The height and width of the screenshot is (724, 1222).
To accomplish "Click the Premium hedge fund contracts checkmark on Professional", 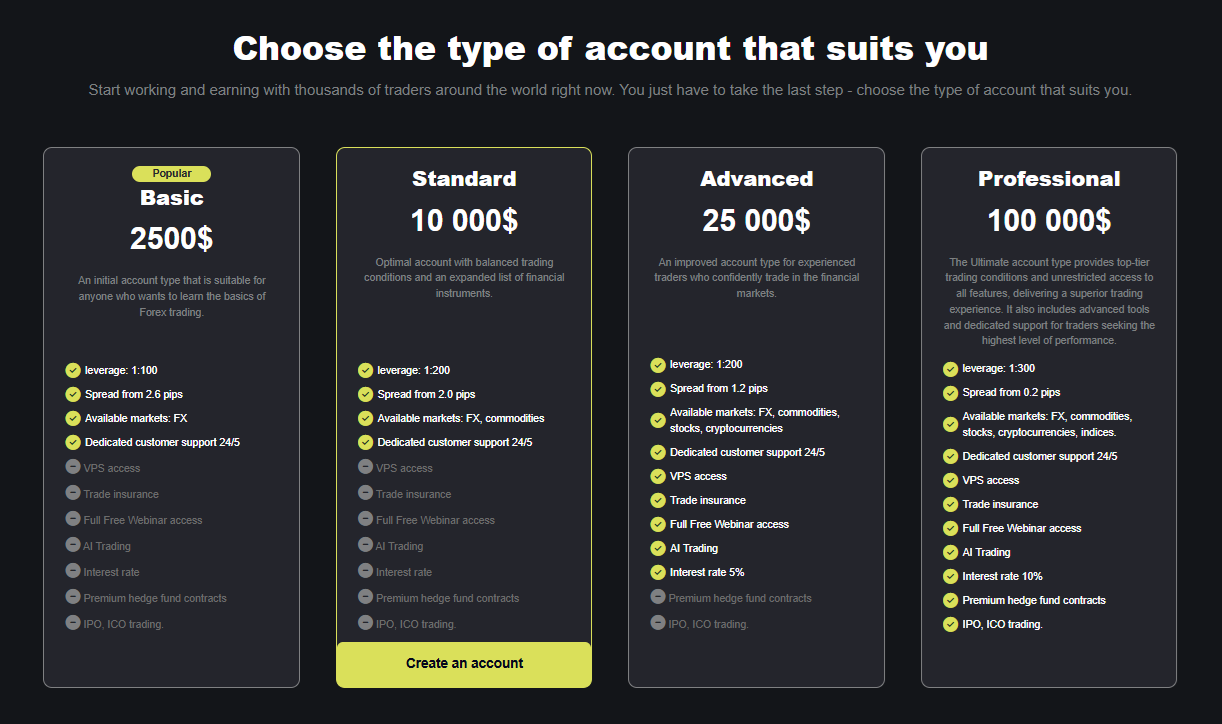I will (950, 600).
